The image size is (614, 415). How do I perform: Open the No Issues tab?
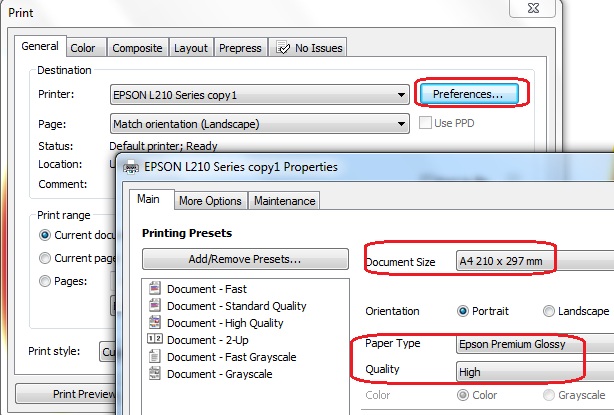coord(308,48)
